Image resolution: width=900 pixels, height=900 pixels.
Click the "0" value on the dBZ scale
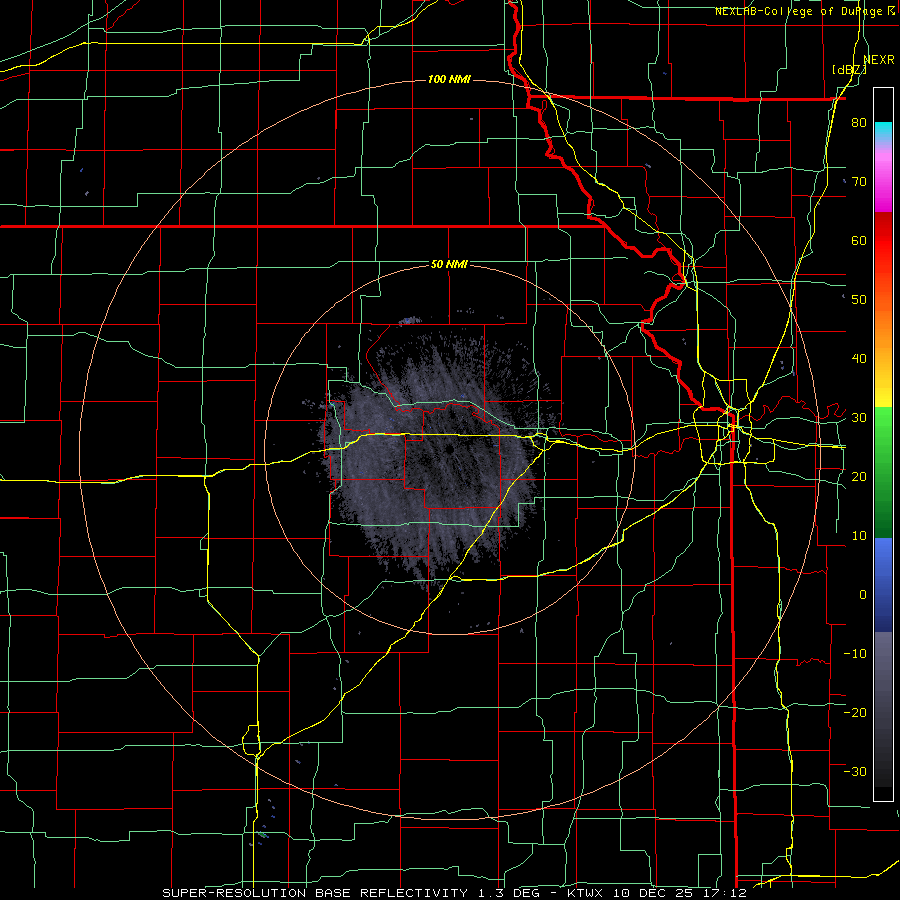click(863, 595)
